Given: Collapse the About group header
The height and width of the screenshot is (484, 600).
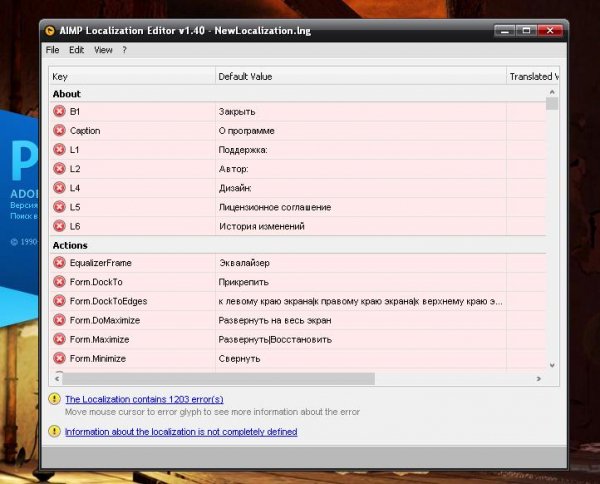Looking at the screenshot, I should point(297,94).
